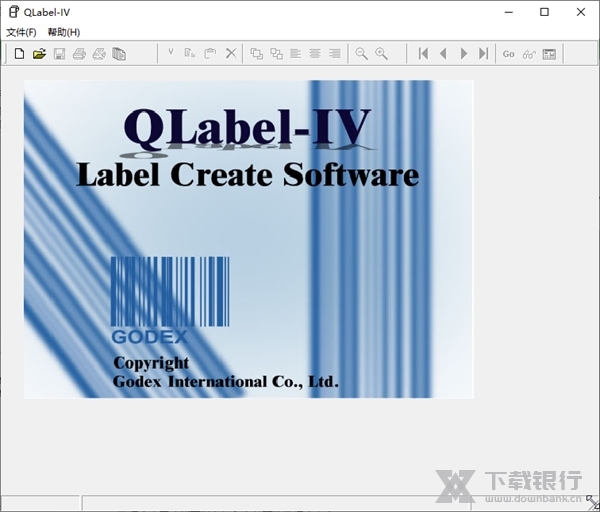The image size is (600, 512).
Task: Go to the previous record
Action: coord(443,54)
